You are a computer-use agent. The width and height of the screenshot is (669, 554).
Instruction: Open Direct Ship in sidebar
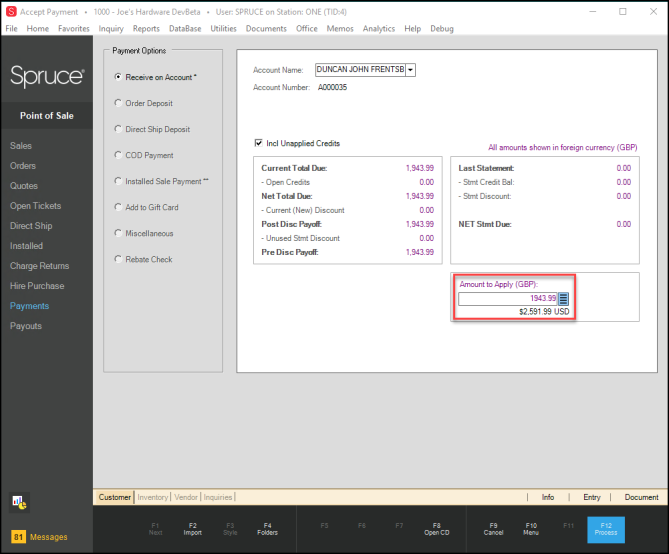[31, 226]
